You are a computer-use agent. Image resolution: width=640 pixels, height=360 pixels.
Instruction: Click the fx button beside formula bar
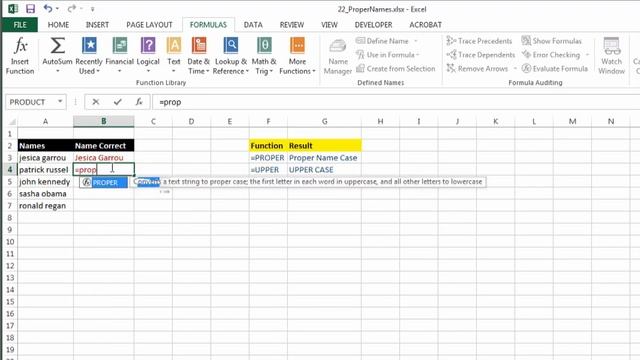139,102
